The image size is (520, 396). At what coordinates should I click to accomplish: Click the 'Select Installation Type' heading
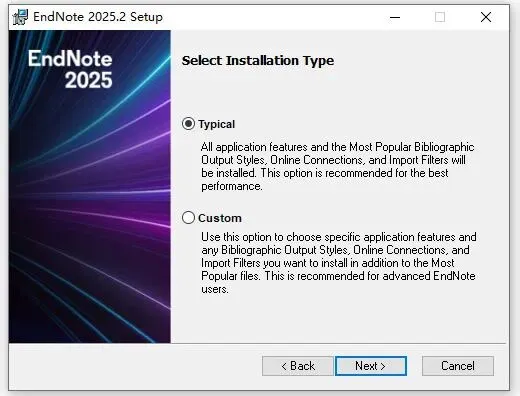pyautogui.click(x=258, y=61)
